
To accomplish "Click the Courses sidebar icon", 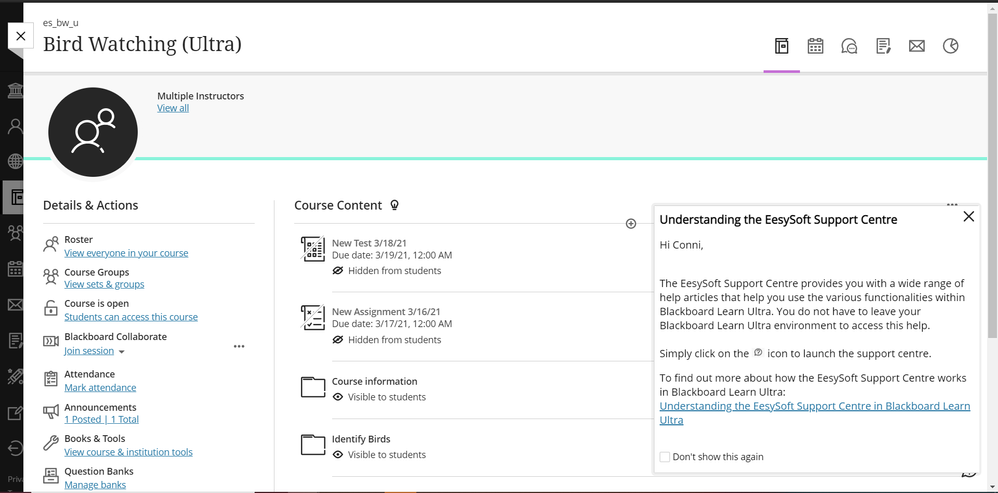I will [x=15, y=197].
